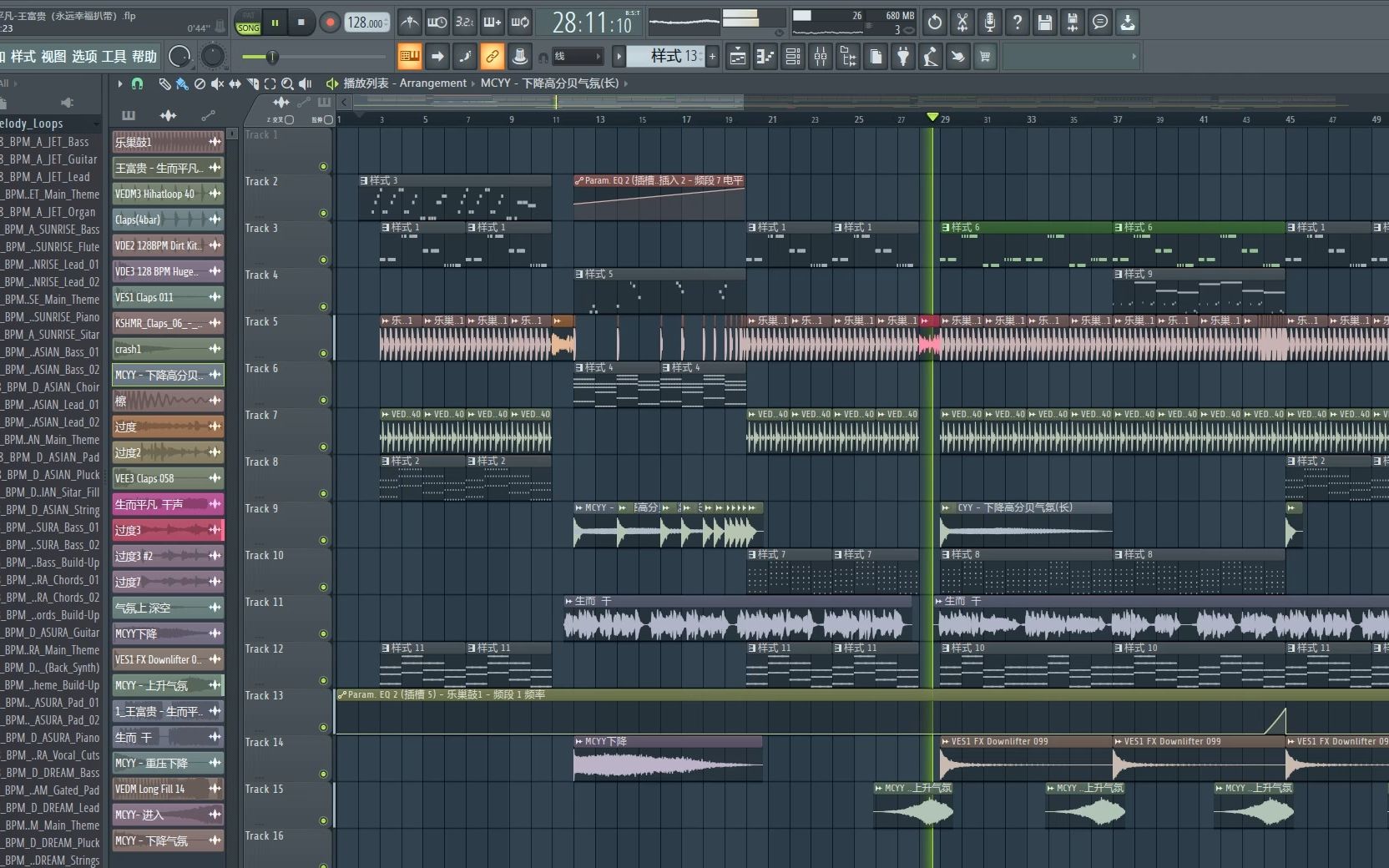Open the Mixer window

coord(821,57)
